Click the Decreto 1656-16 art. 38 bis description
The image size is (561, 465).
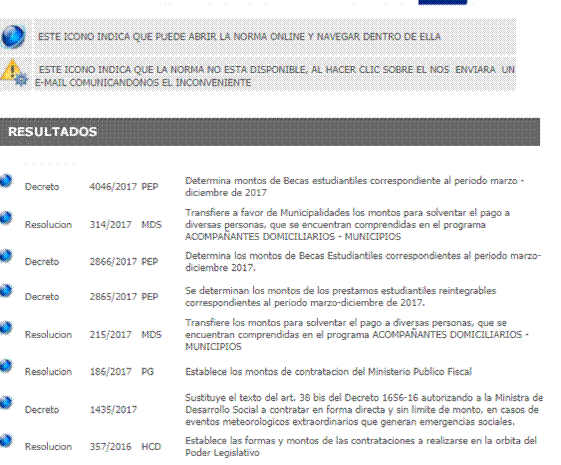pyautogui.click(x=364, y=410)
